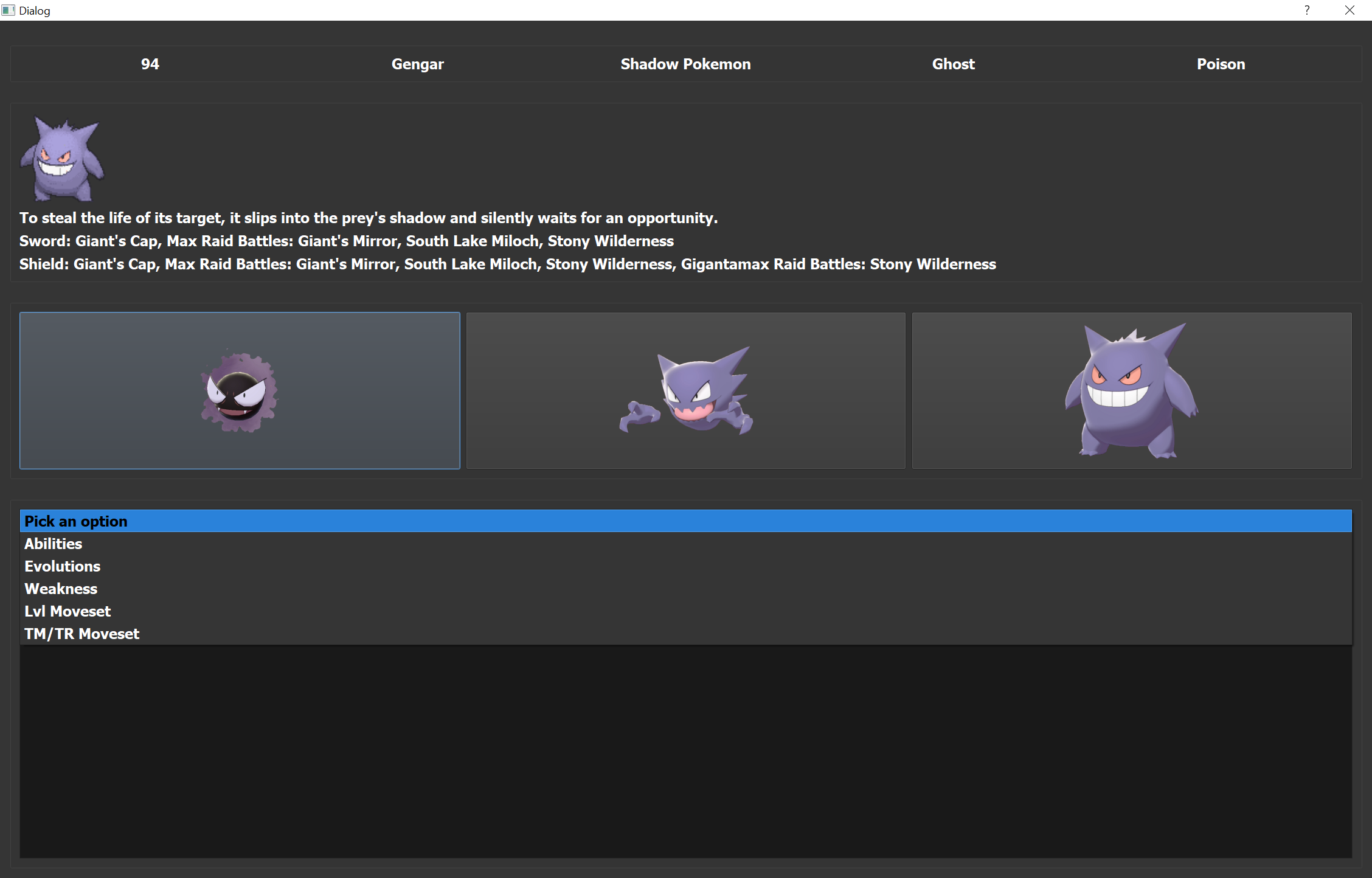Click the Sword location text line

[x=346, y=241]
